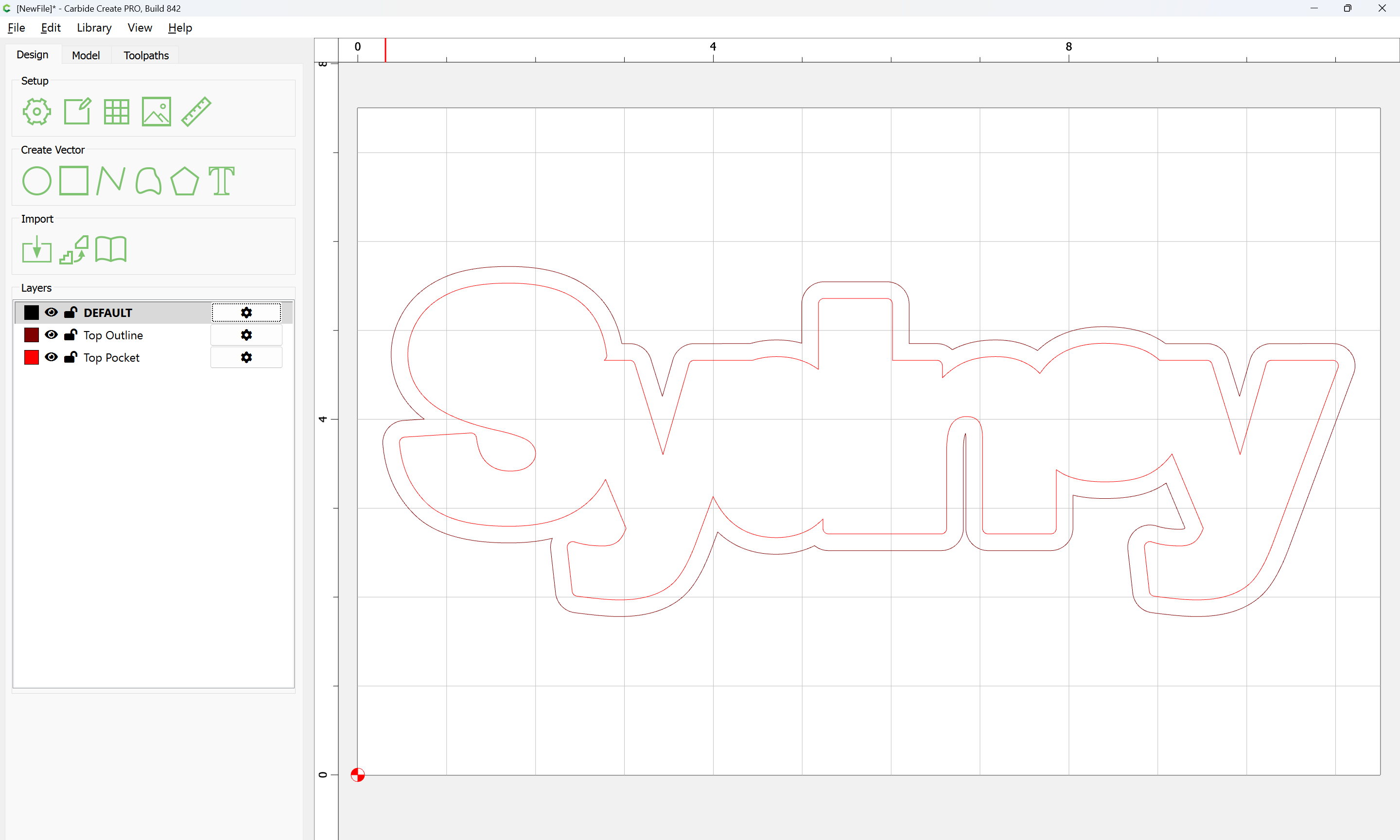Open the design library book icon
This screenshot has height=840, width=1400.
tap(111, 250)
